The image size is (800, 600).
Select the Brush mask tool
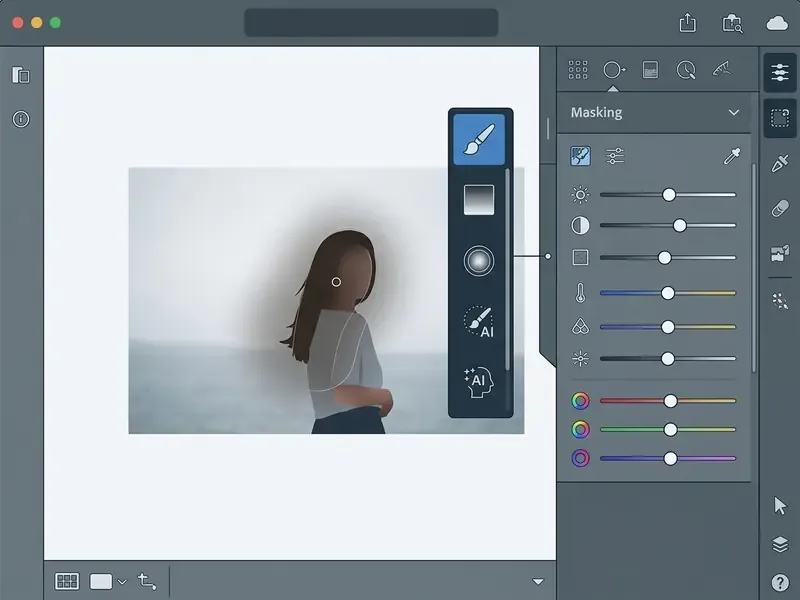tap(479, 139)
